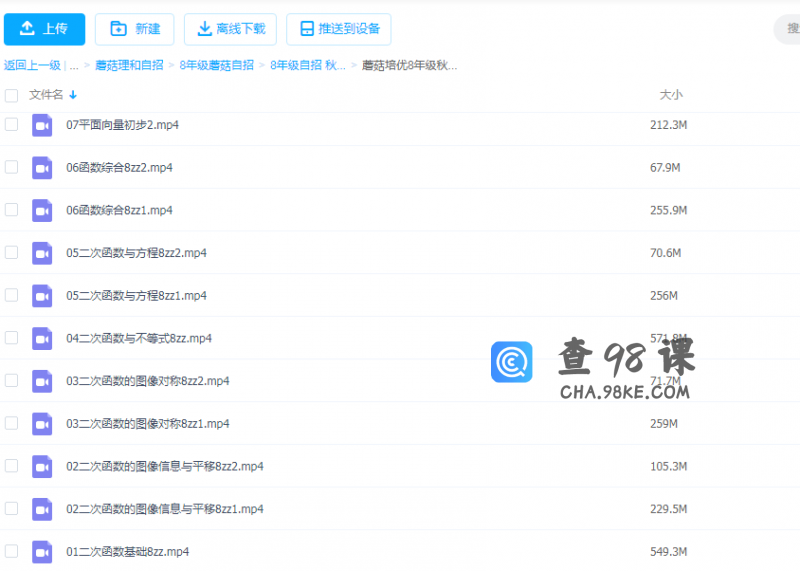Click the 256M size value
The image size is (800, 571).
tap(664, 296)
